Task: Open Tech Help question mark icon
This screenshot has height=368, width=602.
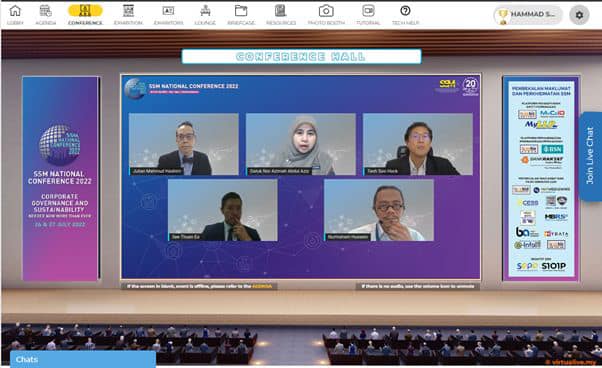Action: click(405, 11)
